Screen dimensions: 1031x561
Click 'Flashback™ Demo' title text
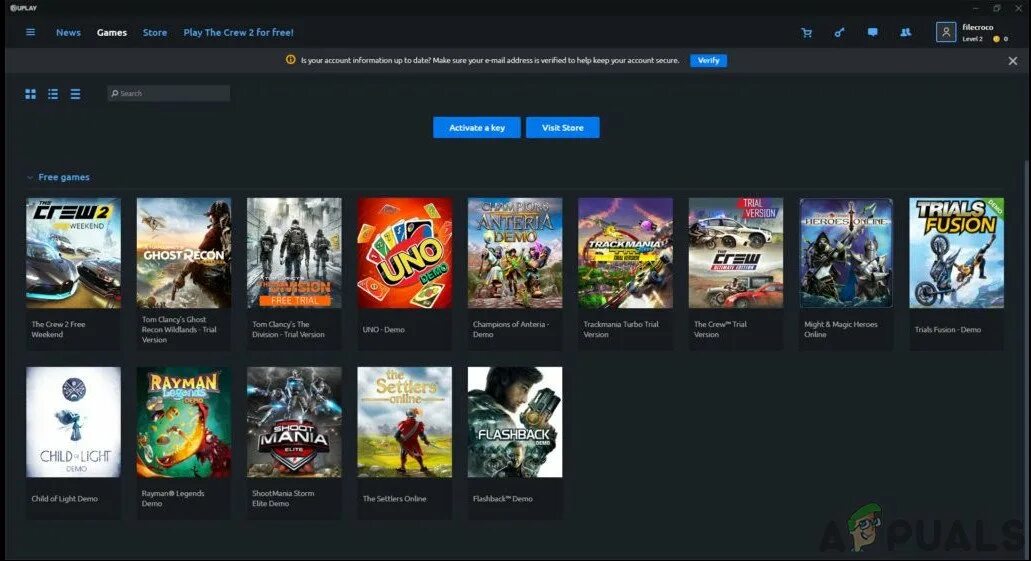(x=503, y=499)
